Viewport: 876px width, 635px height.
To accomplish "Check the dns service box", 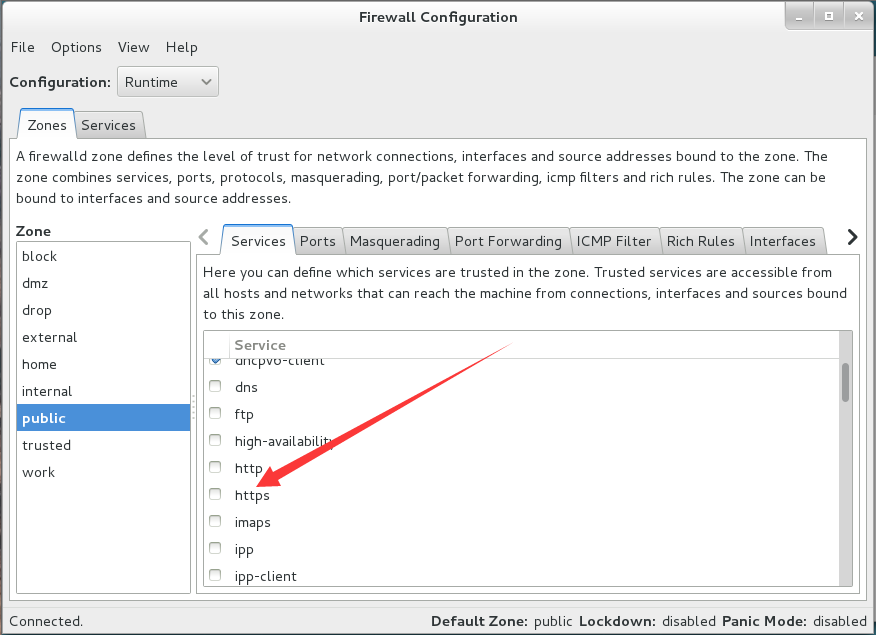I will [x=215, y=386].
